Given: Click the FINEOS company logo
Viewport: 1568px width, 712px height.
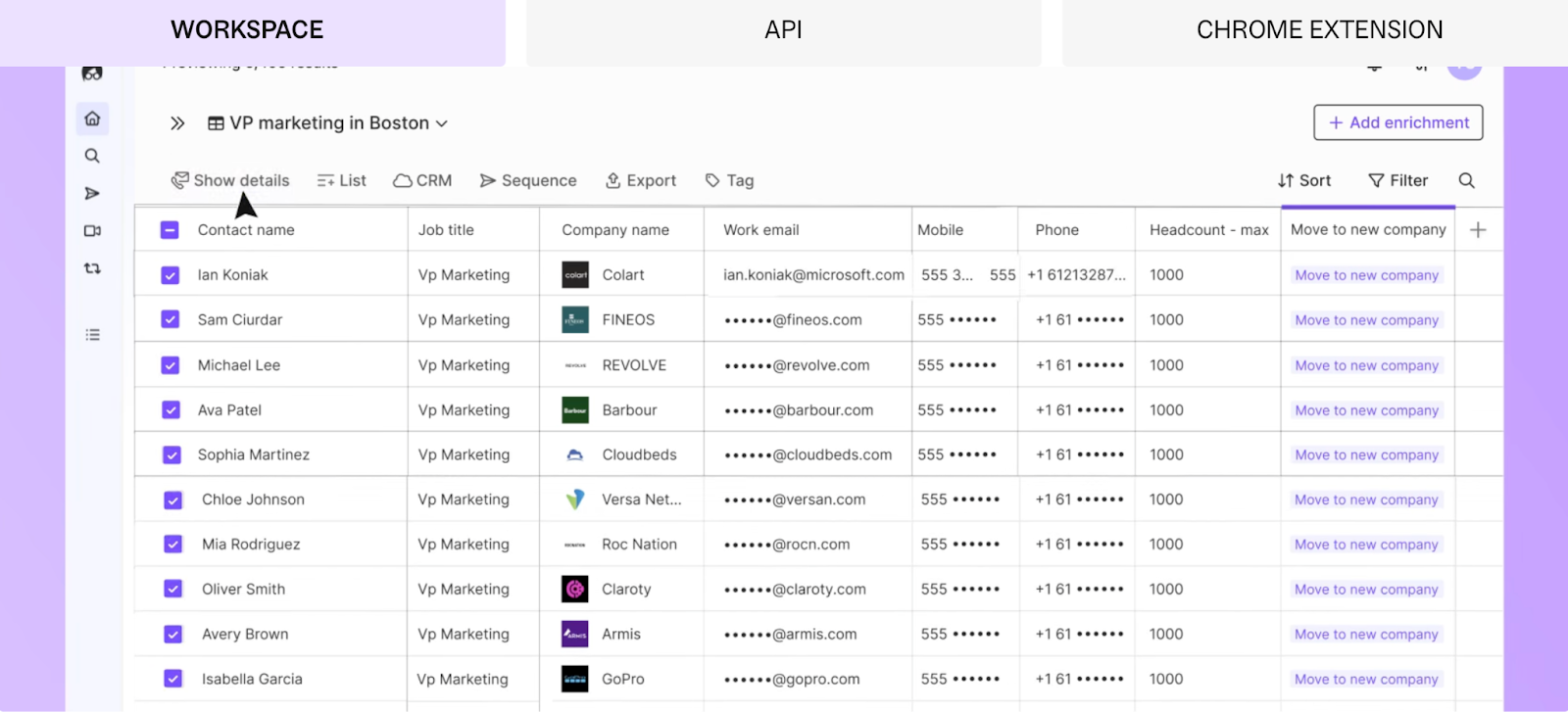Looking at the screenshot, I should pyautogui.click(x=575, y=319).
